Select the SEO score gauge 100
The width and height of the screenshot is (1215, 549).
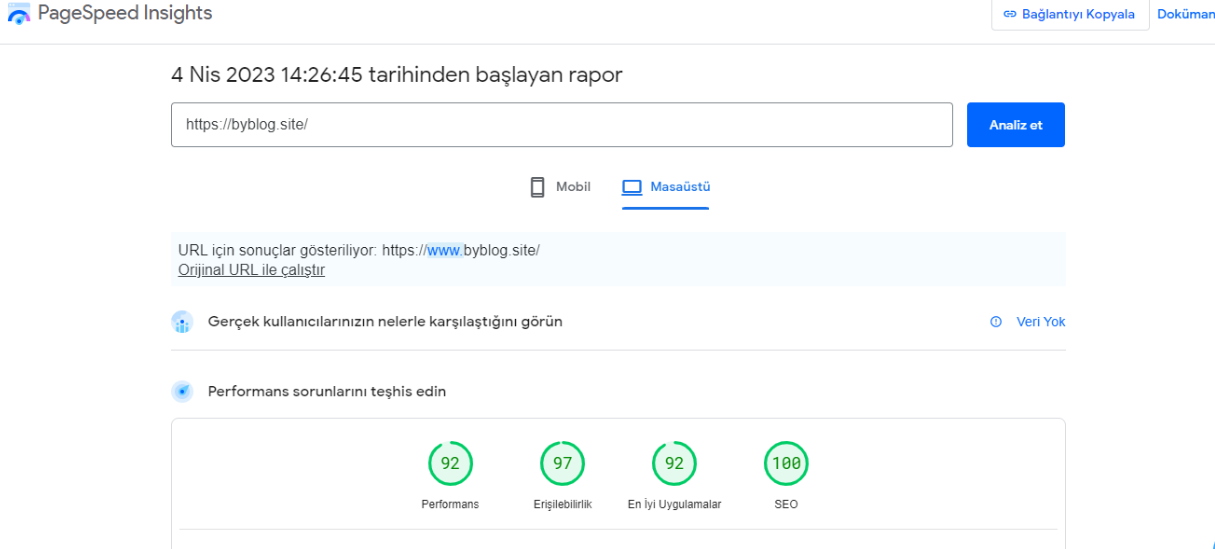pyautogui.click(x=787, y=464)
